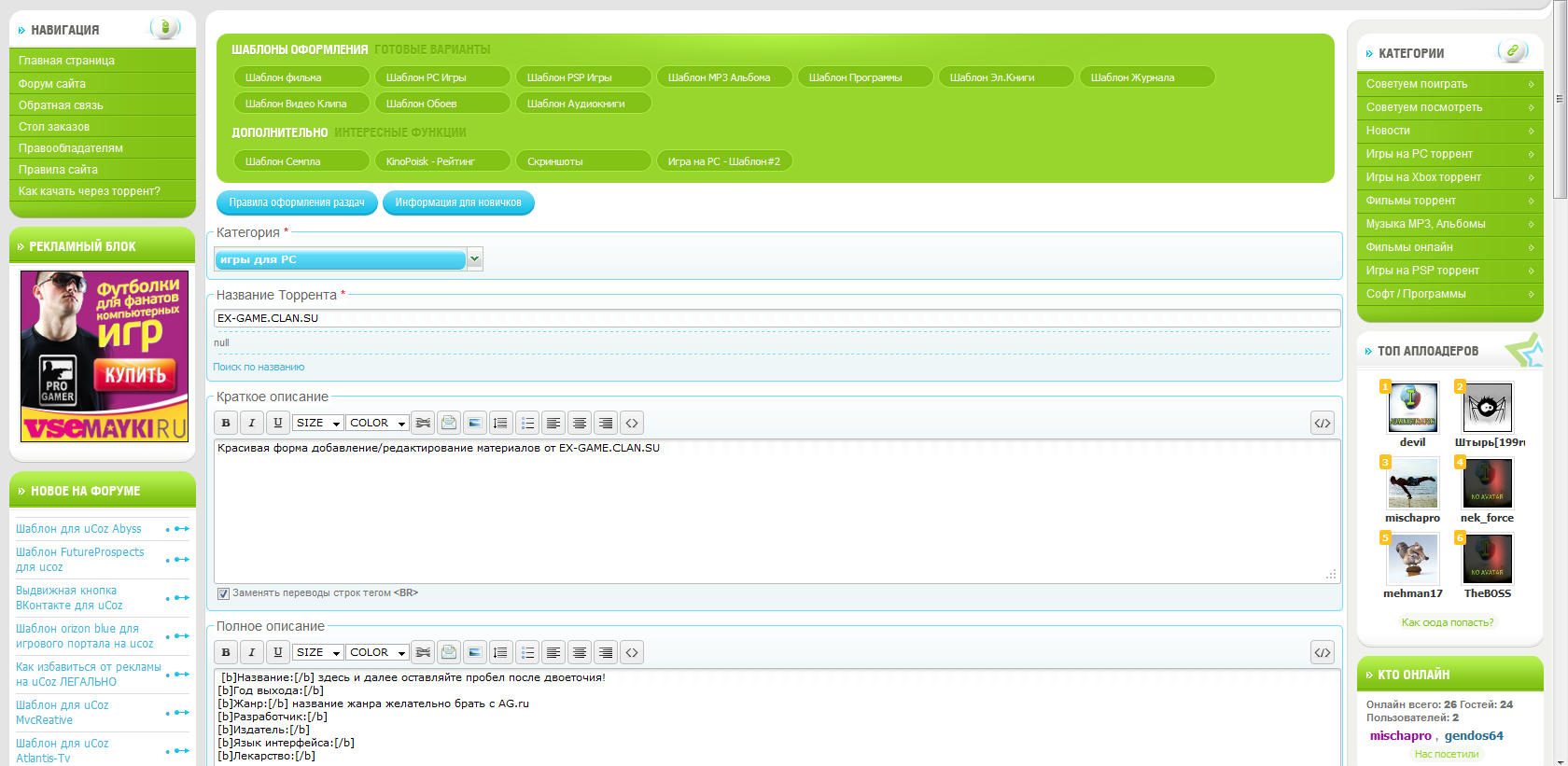Open user gendos64 profile link
Image resolution: width=1568 pixels, height=766 pixels.
tap(1474, 736)
